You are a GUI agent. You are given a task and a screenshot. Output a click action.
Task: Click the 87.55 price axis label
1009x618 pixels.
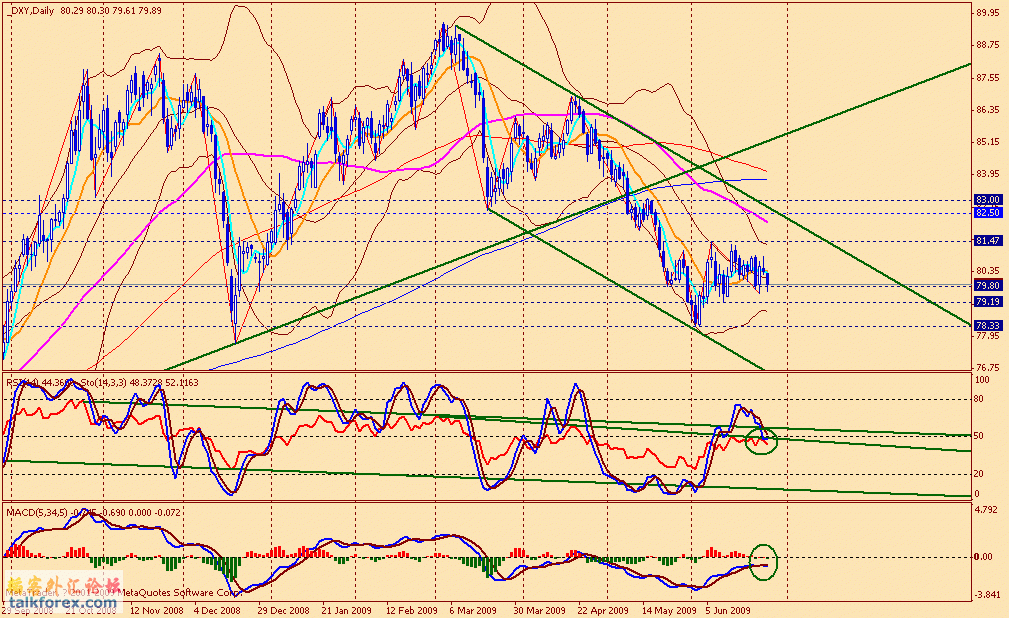coord(988,77)
